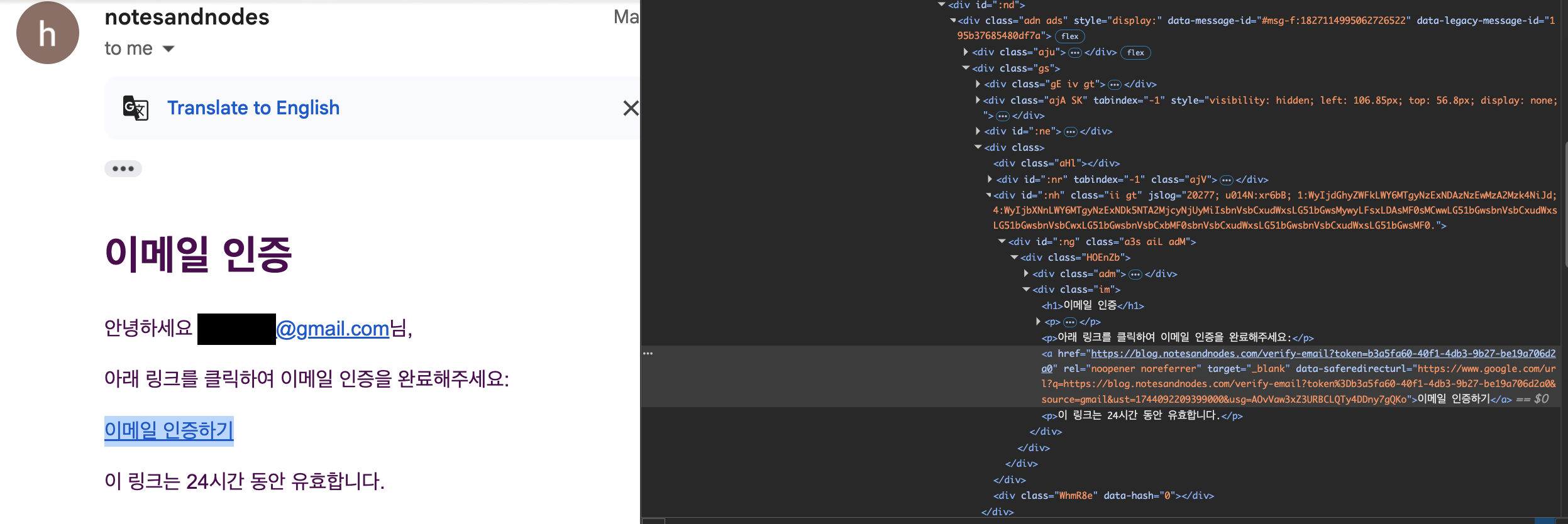Click ellipsis in the div id=":ne"
The image size is (1568, 524).
1071,132
